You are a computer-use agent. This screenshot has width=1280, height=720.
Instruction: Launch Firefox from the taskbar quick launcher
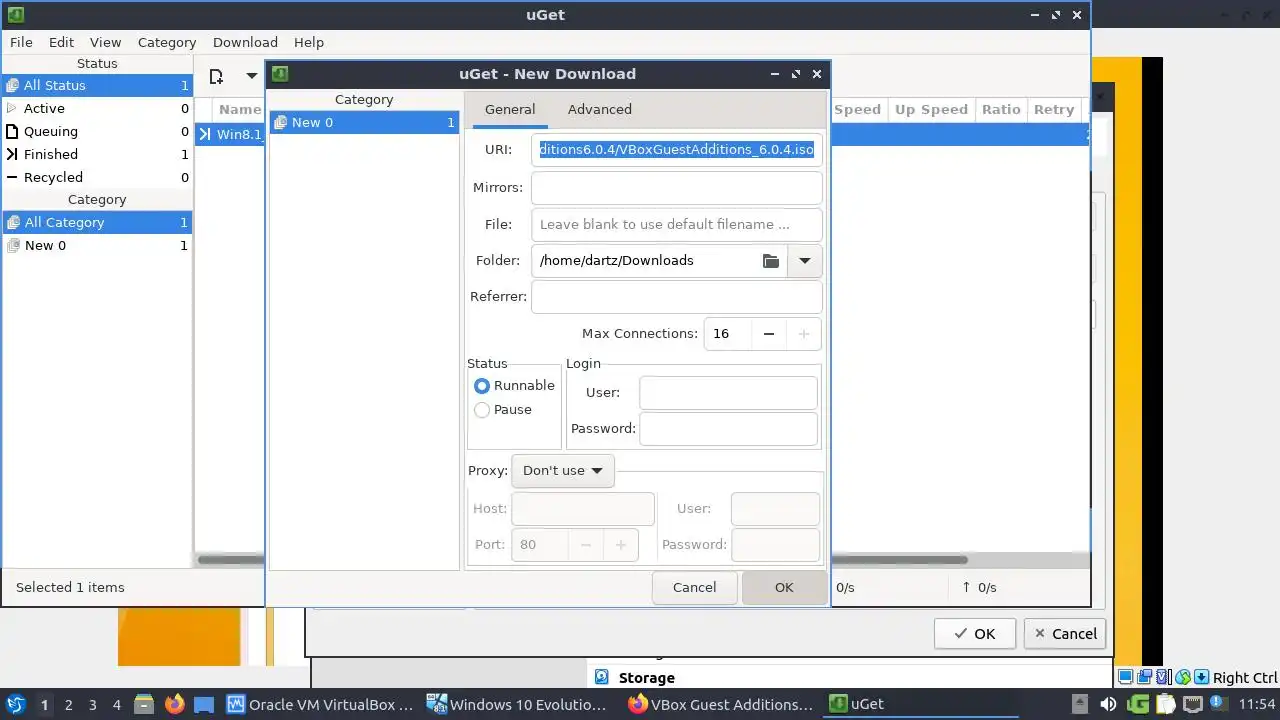pyautogui.click(x=174, y=705)
